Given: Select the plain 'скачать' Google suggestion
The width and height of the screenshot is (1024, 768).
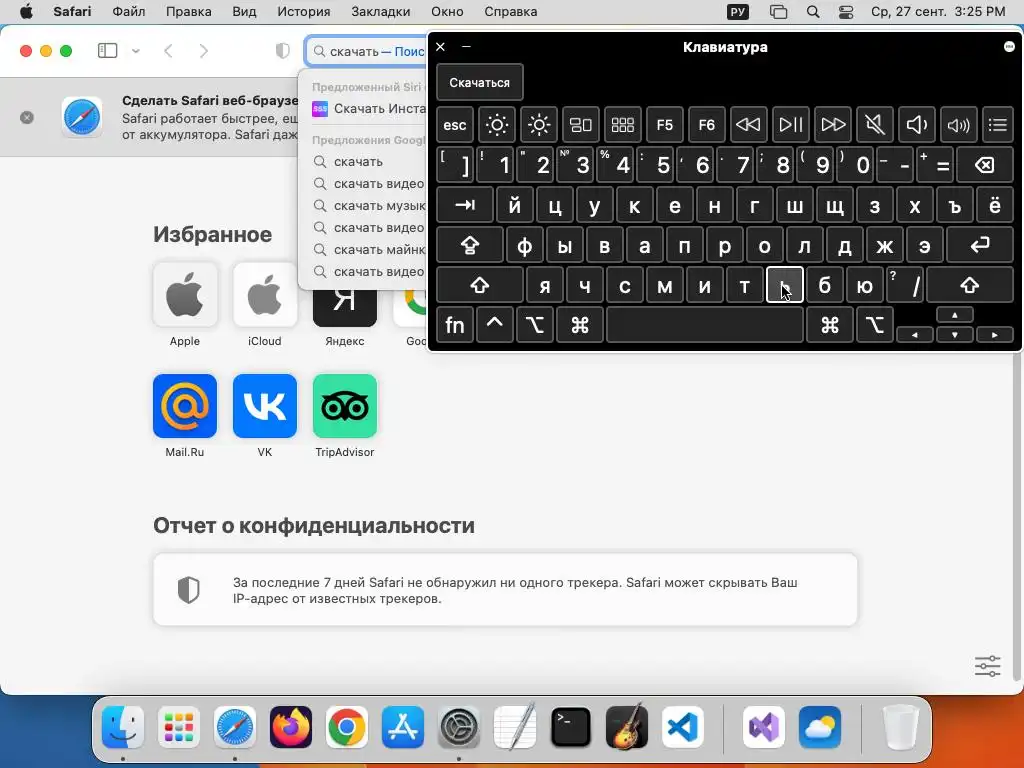Looking at the screenshot, I should (370, 161).
